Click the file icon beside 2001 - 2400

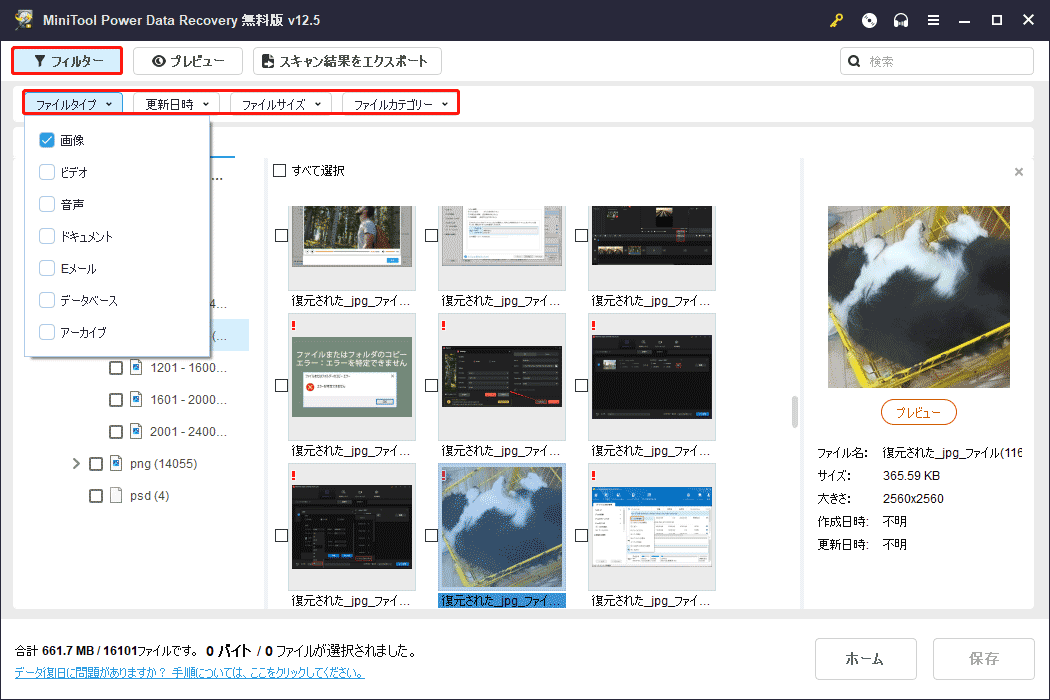[136, 431]
